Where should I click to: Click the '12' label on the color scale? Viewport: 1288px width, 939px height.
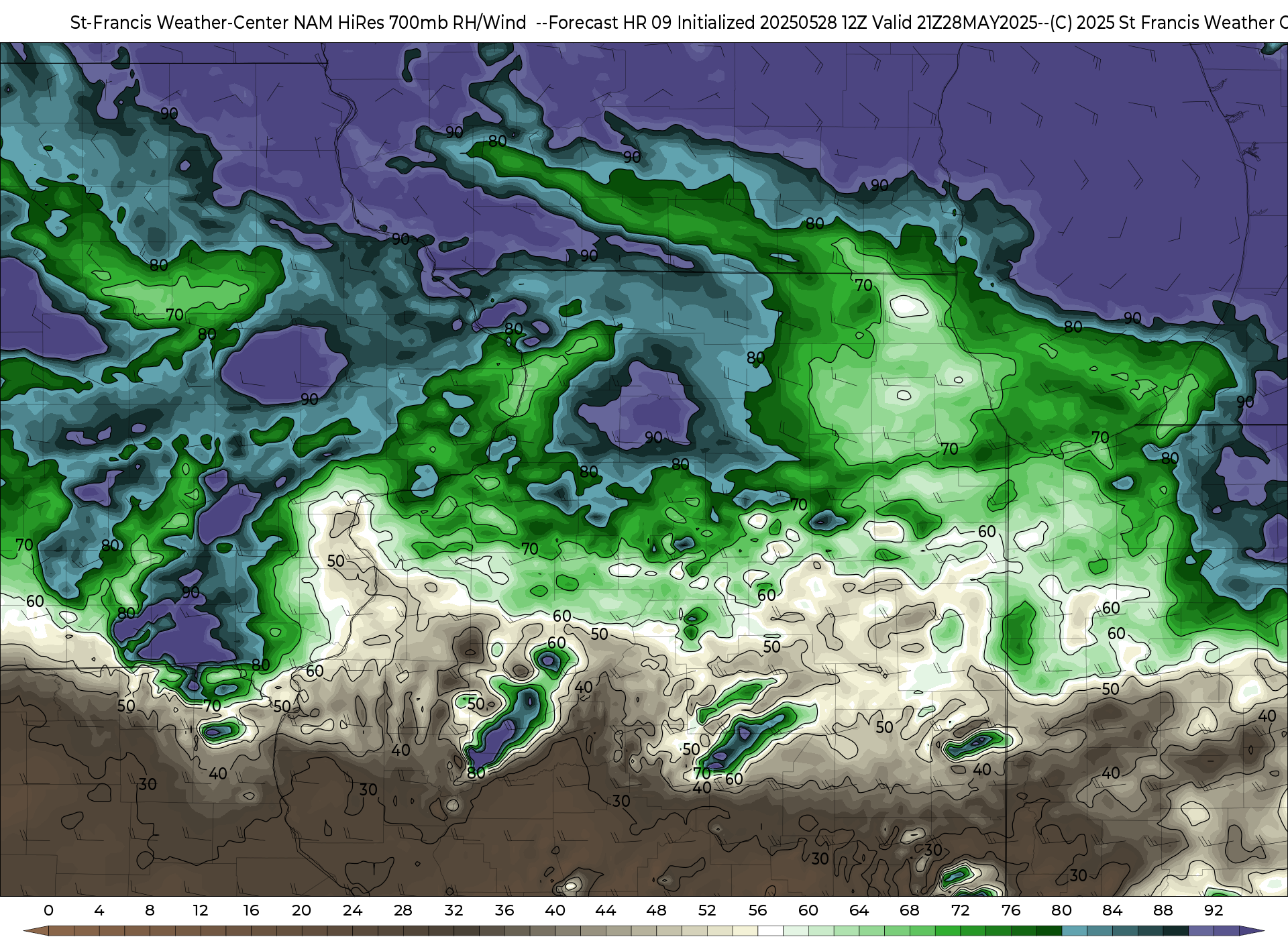coord(201,910)
